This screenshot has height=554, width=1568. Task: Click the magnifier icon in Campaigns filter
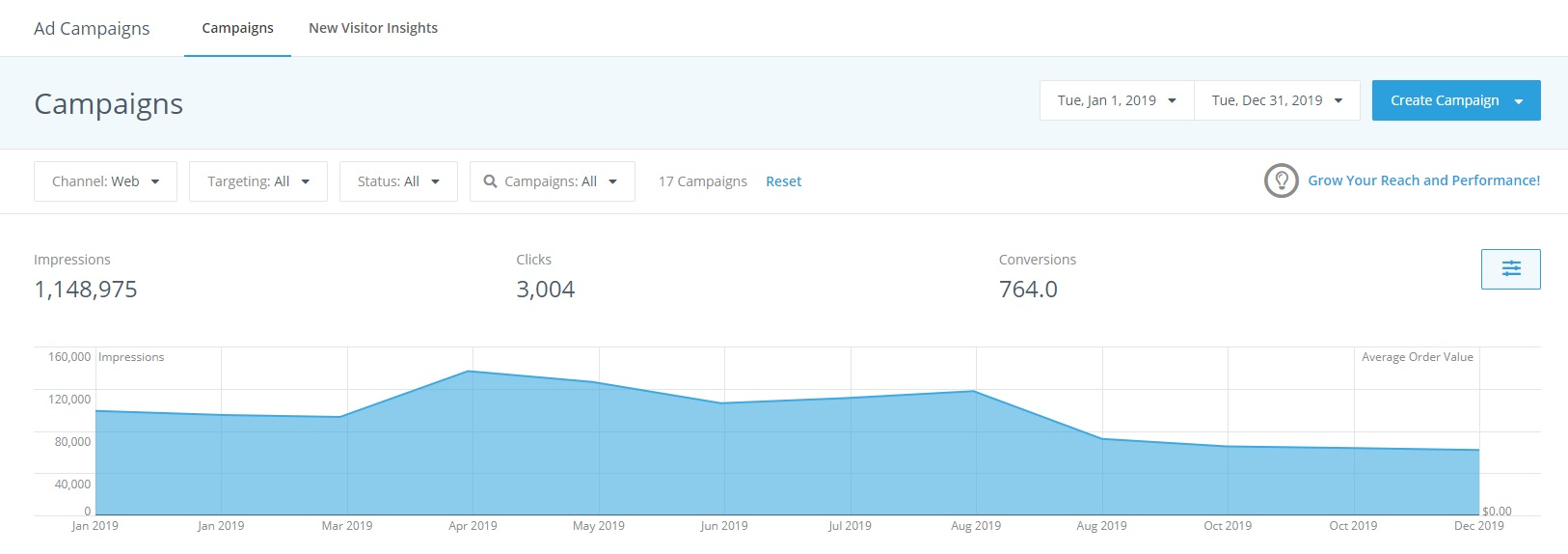(490, 181)
